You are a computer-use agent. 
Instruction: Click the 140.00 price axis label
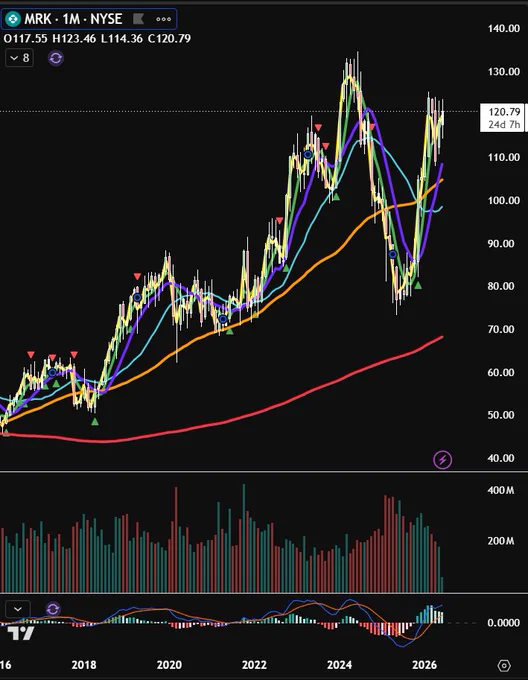504,29
